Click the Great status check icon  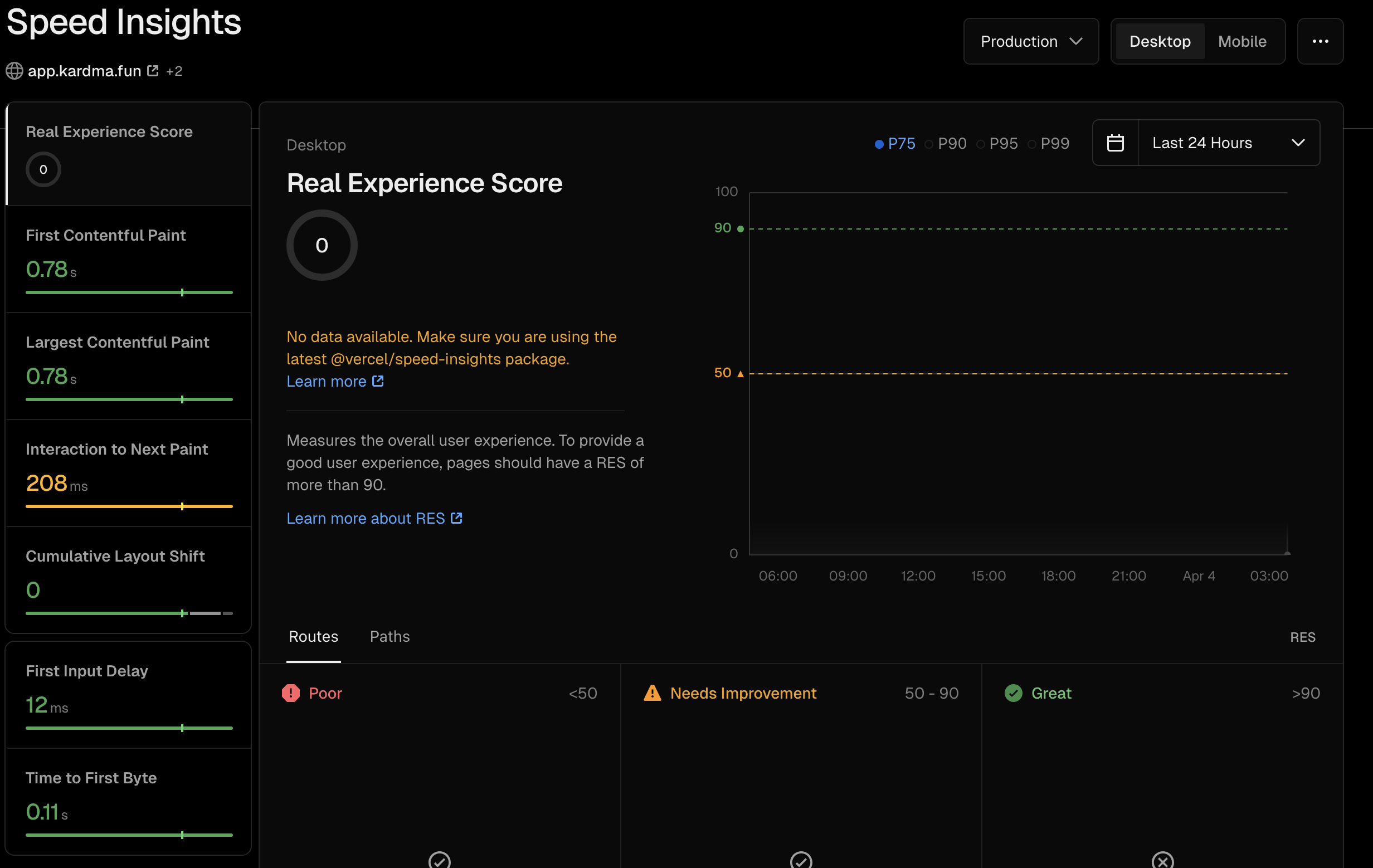(x=1013, y=693)
